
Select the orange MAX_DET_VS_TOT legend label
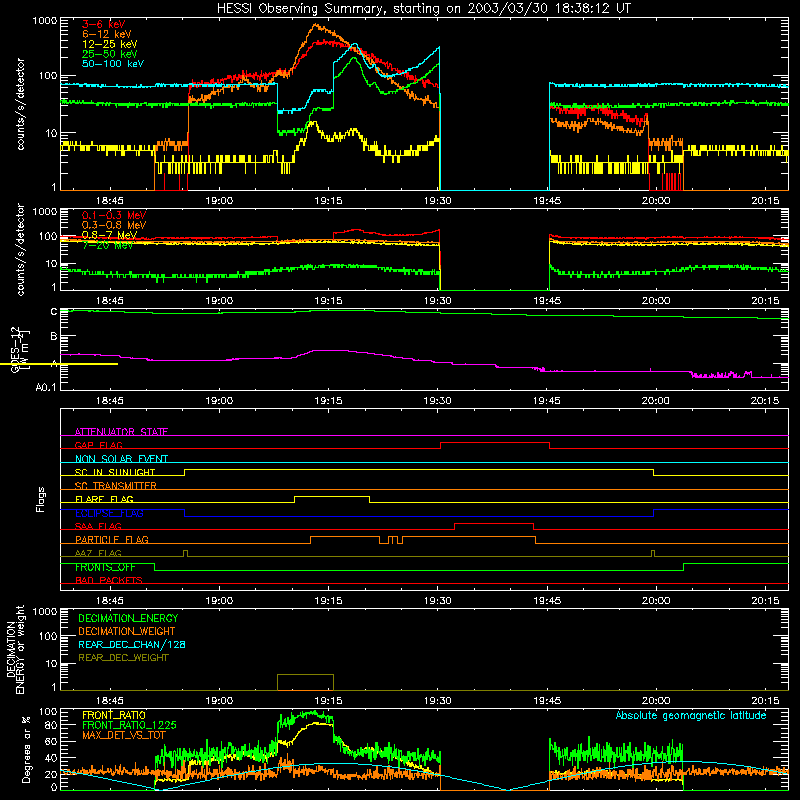123,735
